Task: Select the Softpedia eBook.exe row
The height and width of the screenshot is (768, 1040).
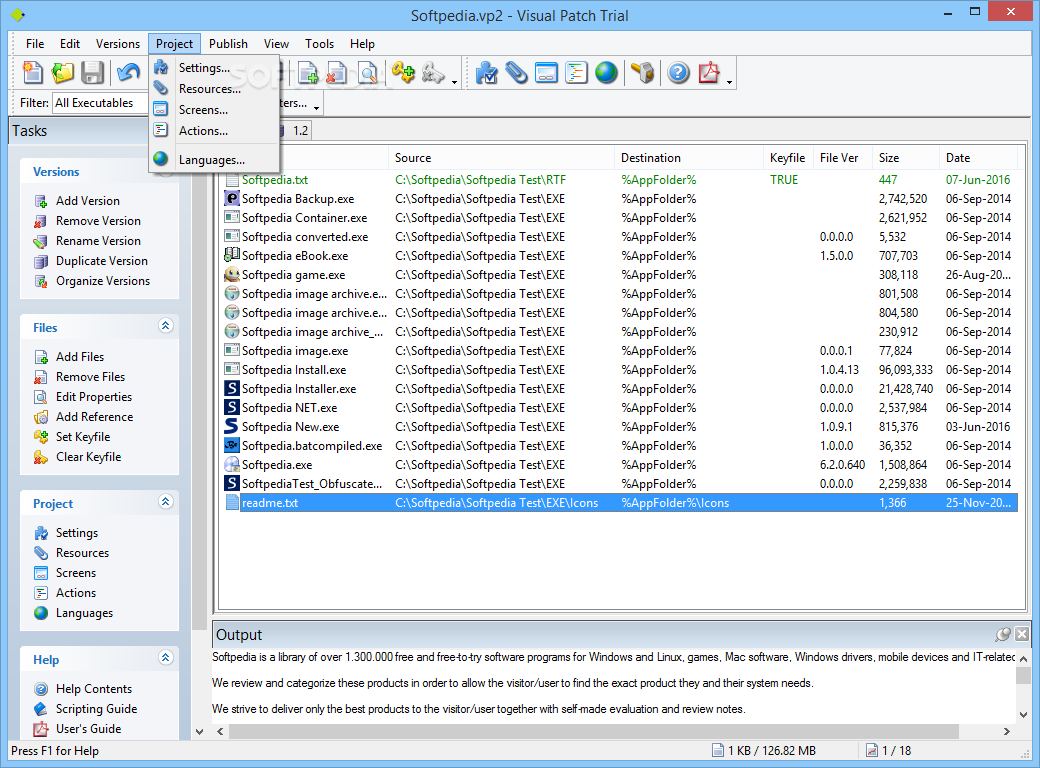Action: pyautogui.click(x=619, y=256)
